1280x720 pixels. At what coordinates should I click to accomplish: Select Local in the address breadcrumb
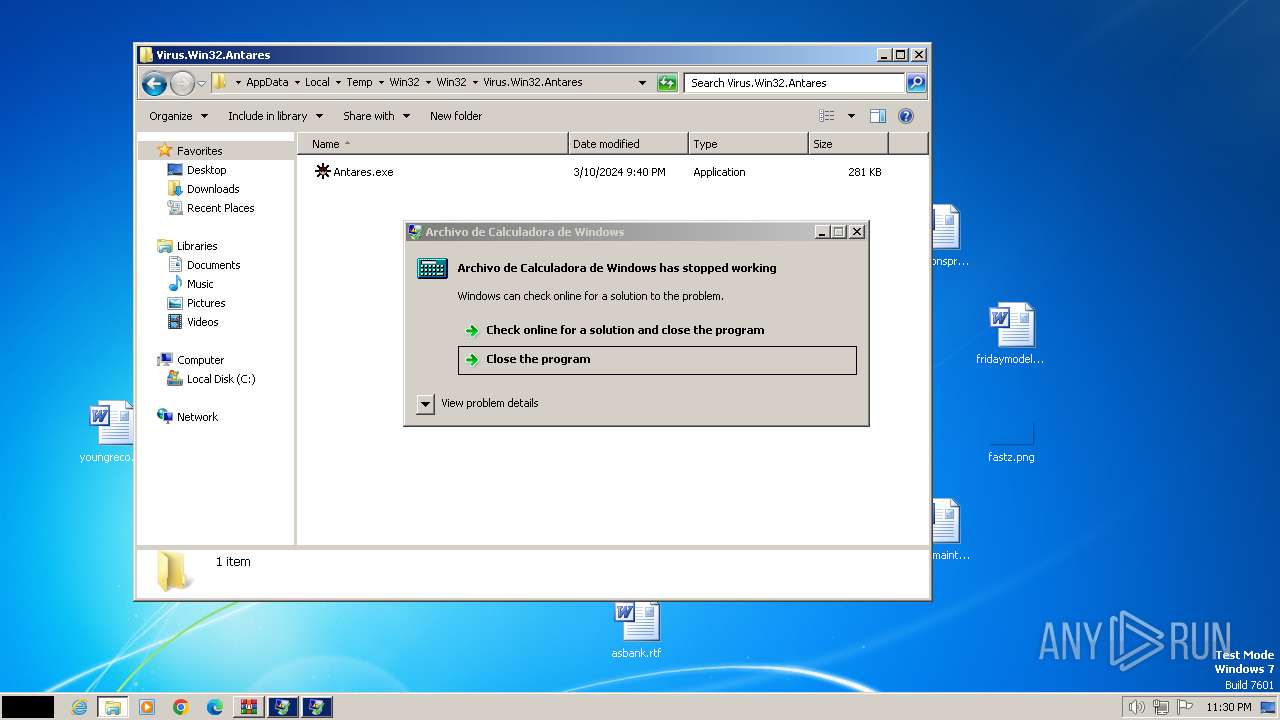click(x=317, y=83)
